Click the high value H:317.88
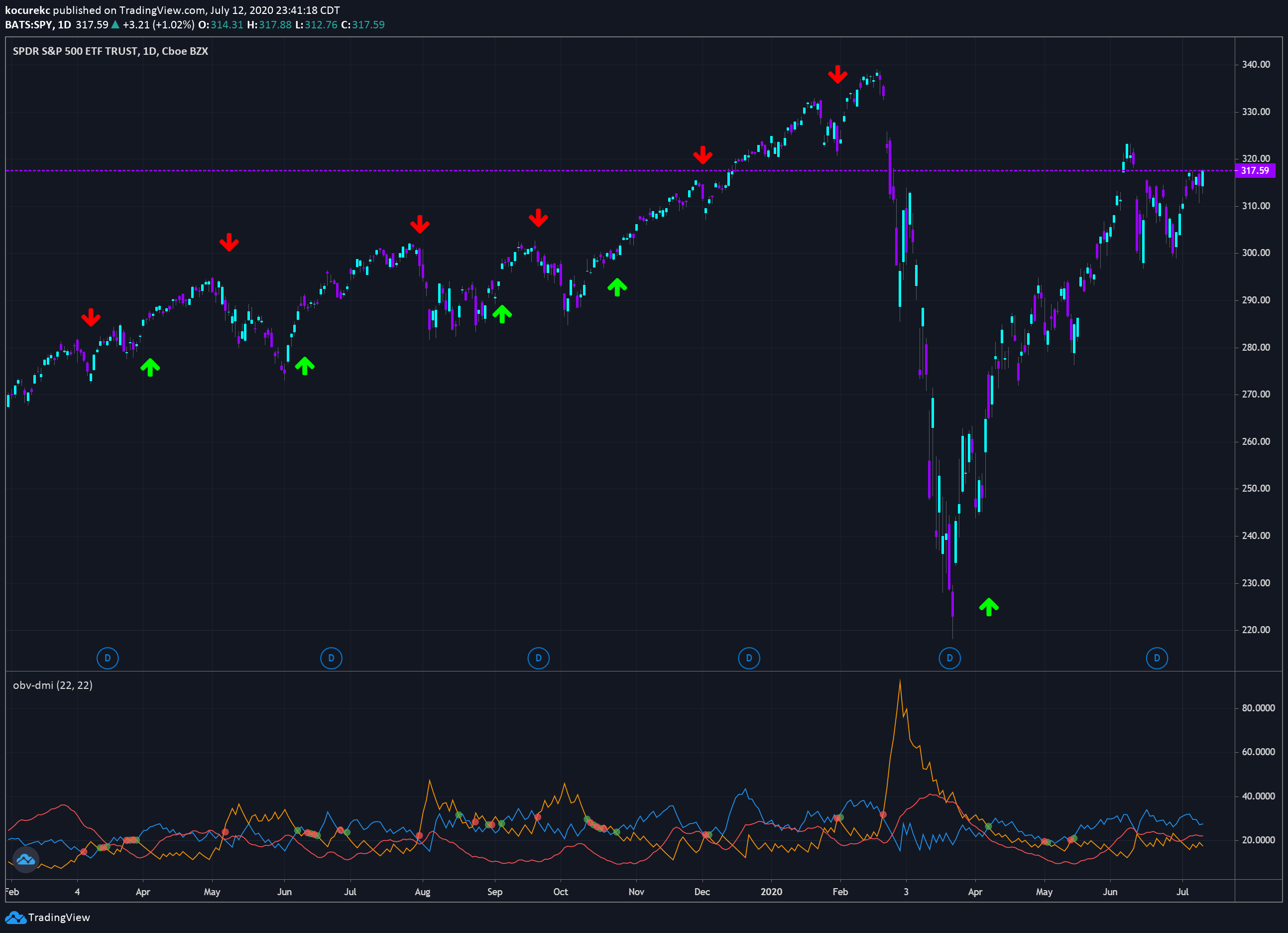The width and height of the screenshot is (1288, 933). point(269,24)
